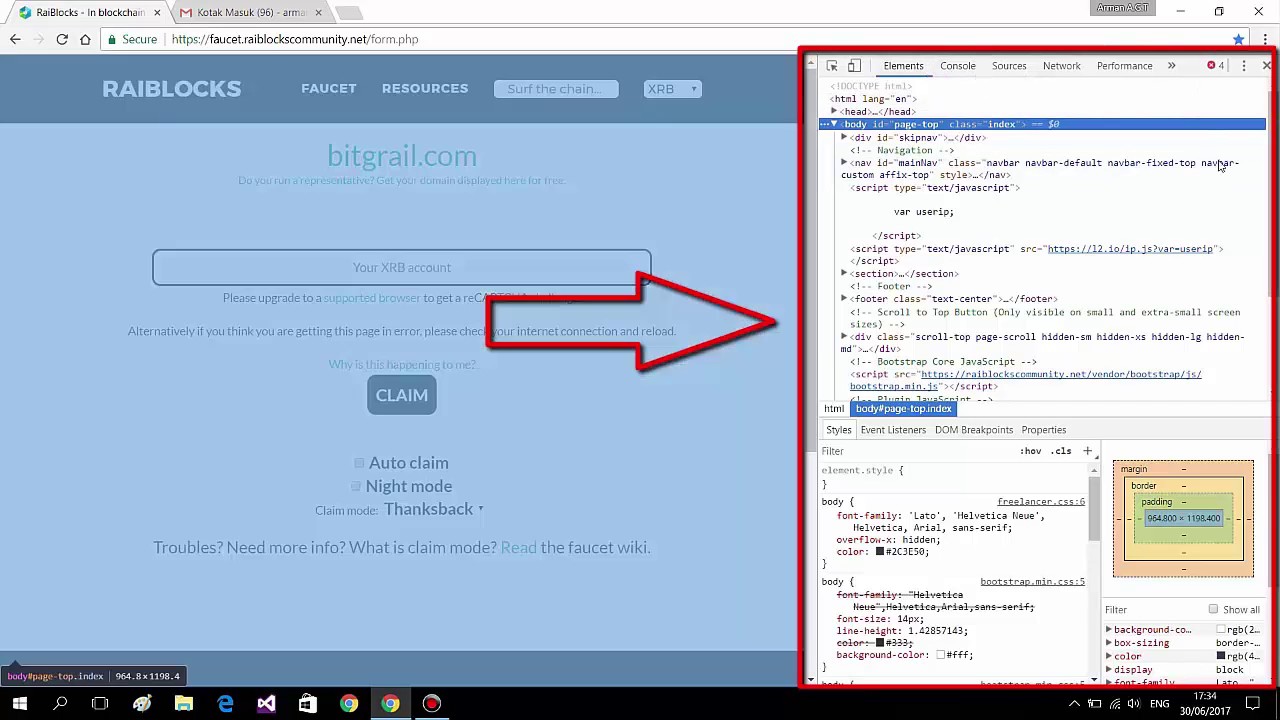Enable the Auto claim checkbox

click(x=359, y=463)
